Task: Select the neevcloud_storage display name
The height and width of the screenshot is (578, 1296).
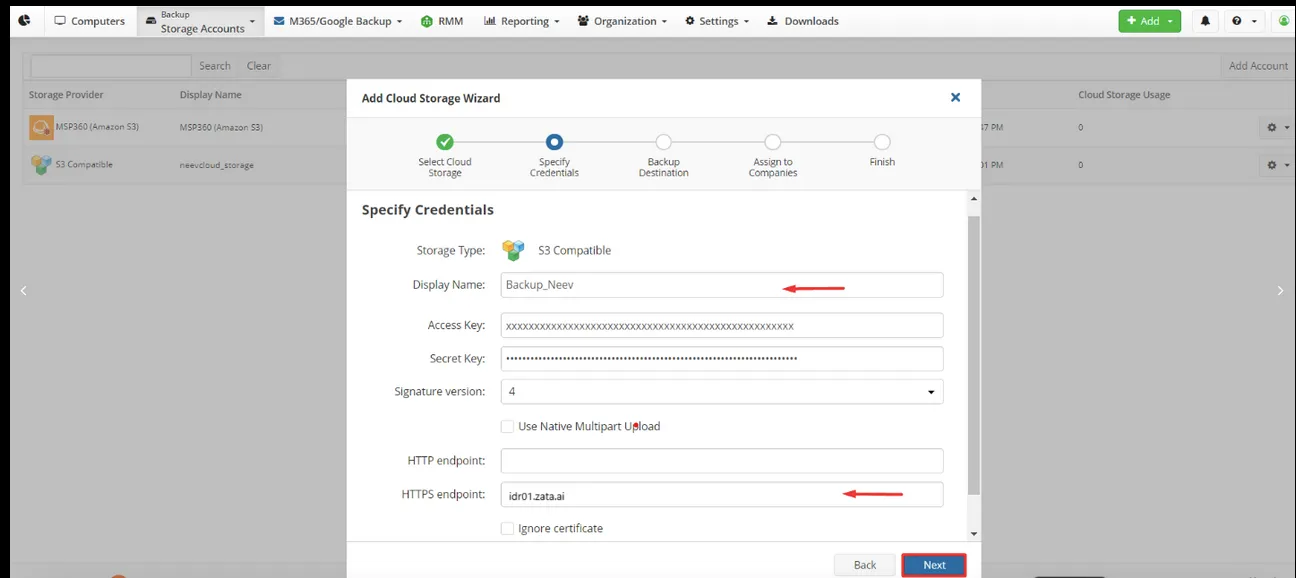Action: [216, 165]
